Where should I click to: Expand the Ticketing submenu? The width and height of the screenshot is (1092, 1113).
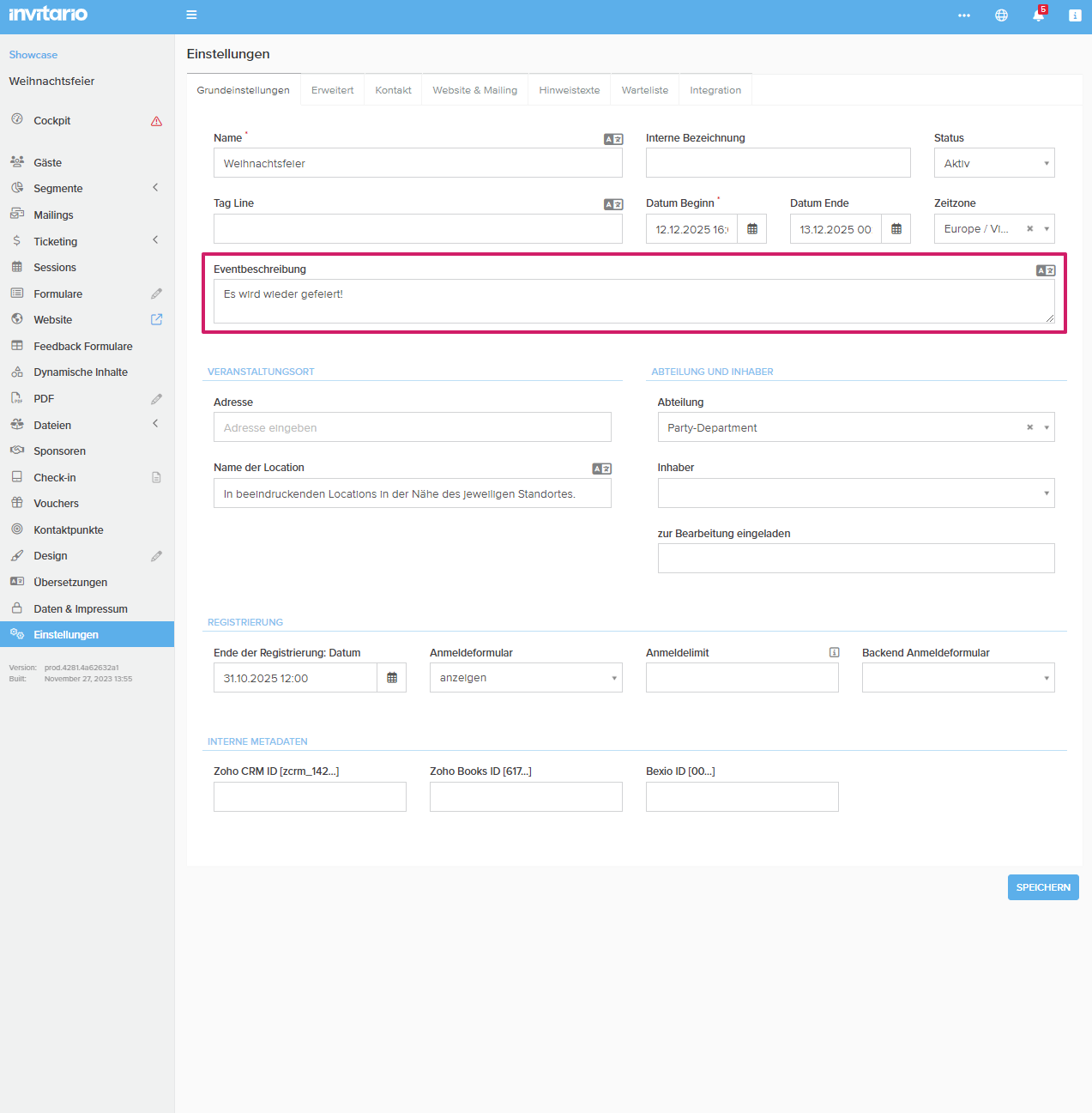point(155,240)
